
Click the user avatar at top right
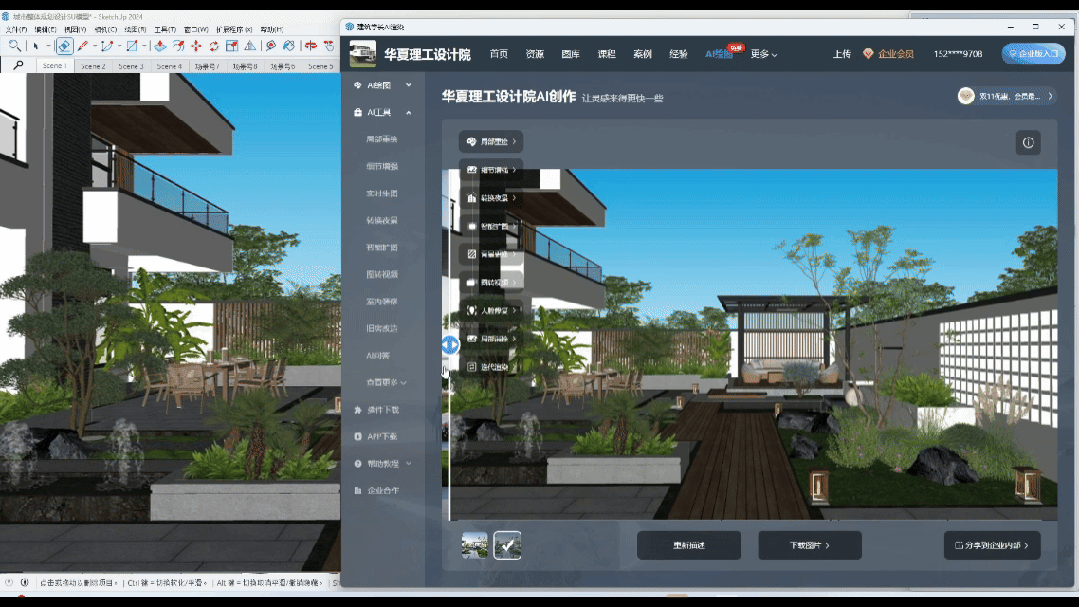966,96
